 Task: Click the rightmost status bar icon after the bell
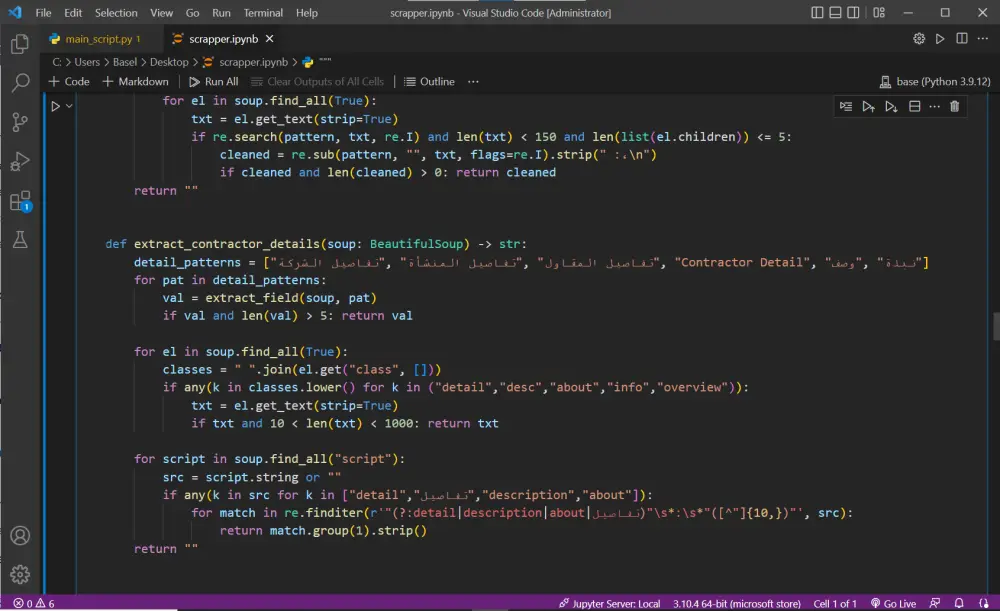[983, 603]
